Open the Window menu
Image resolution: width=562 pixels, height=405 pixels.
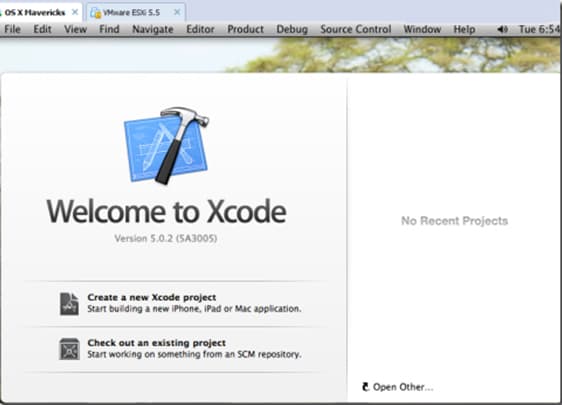pos(422,29)
